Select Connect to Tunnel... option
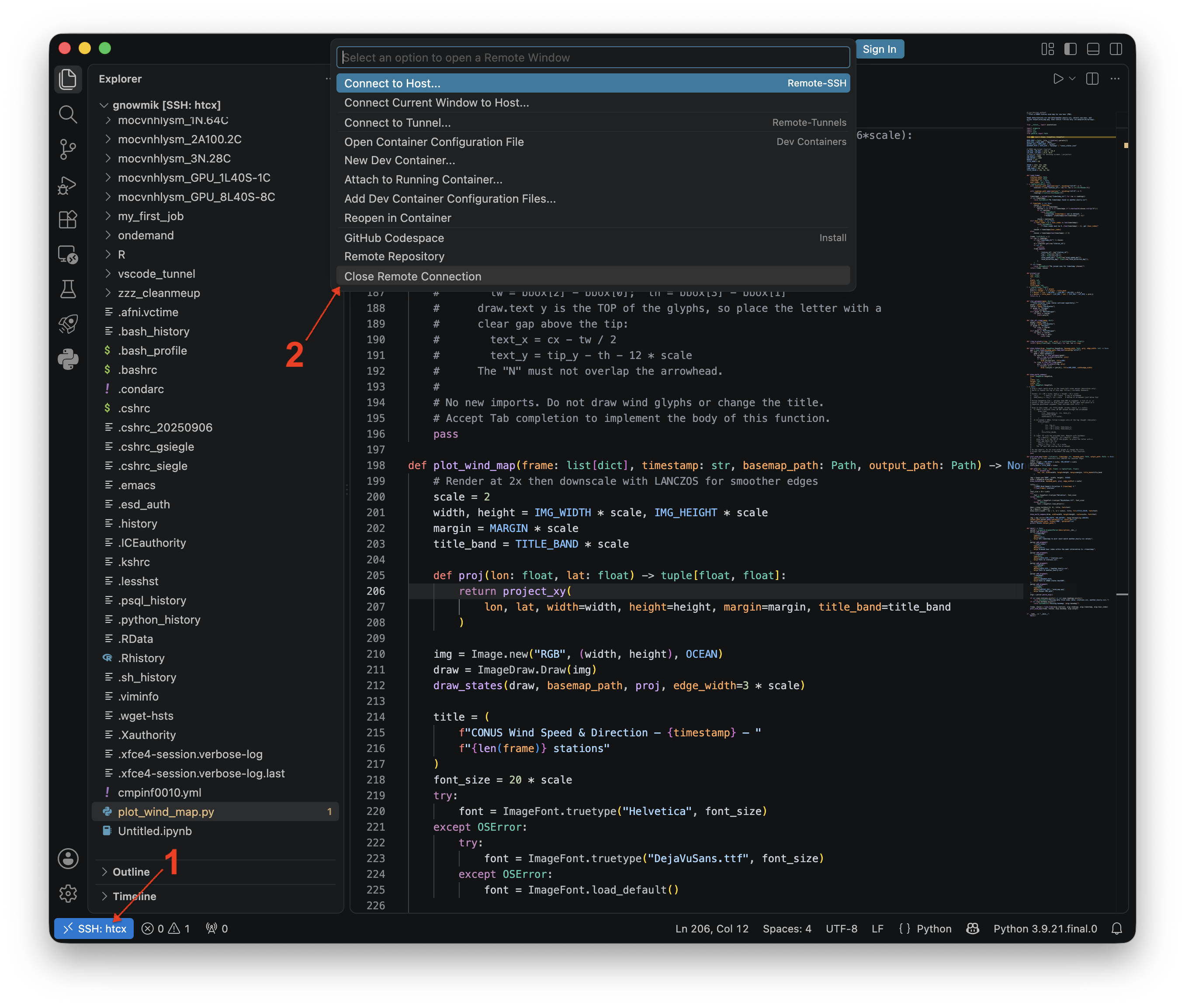Screen dimensions: 1185x1008 click(x=593, y=123)
